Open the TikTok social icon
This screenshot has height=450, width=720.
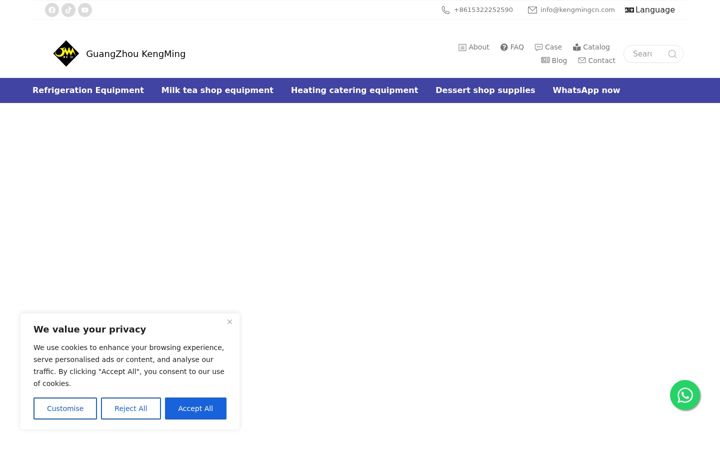coord(68,10)
